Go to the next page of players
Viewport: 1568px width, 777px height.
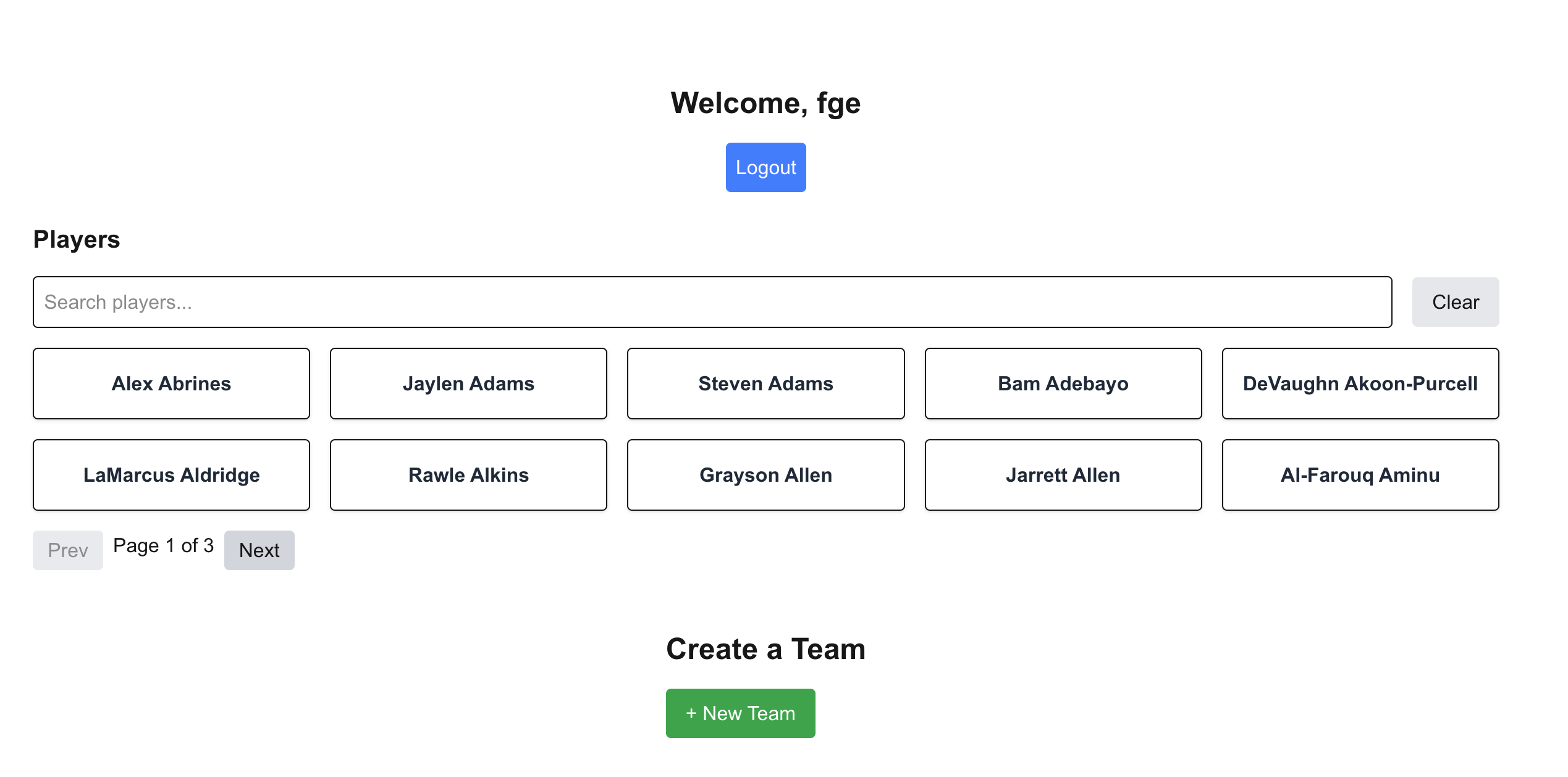259,550
